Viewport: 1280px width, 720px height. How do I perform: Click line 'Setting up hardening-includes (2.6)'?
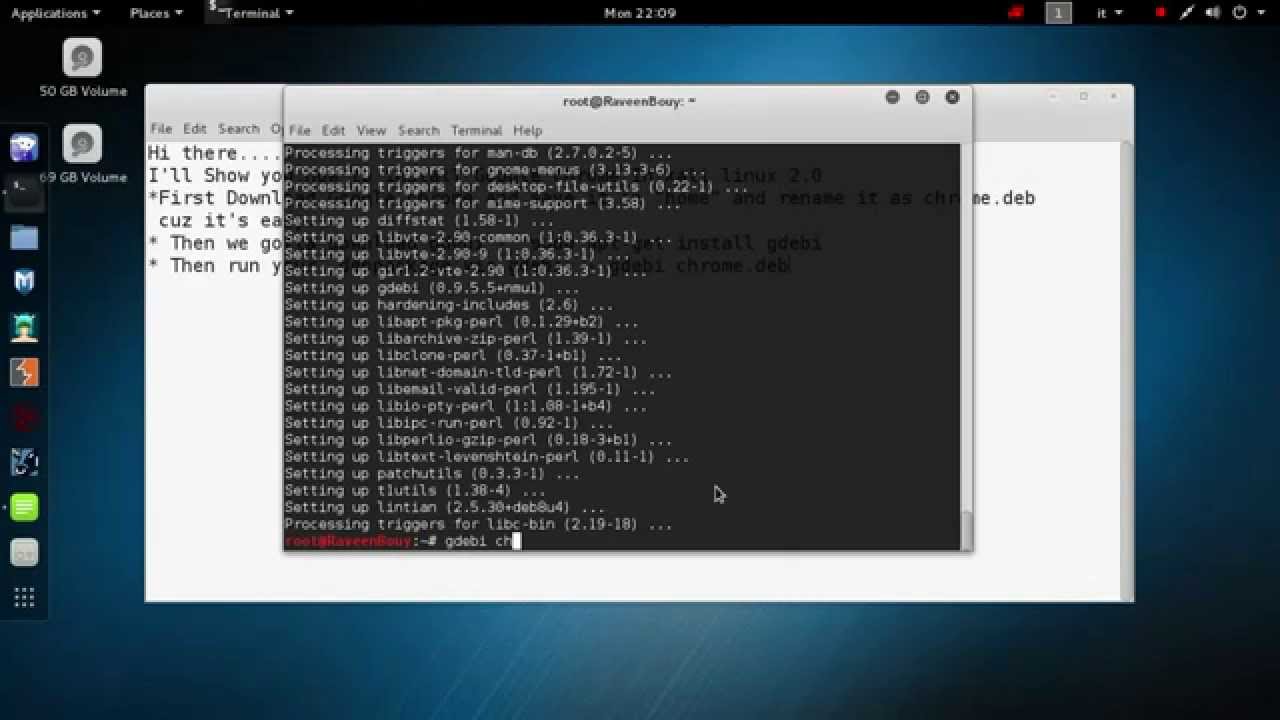point(449,305)
